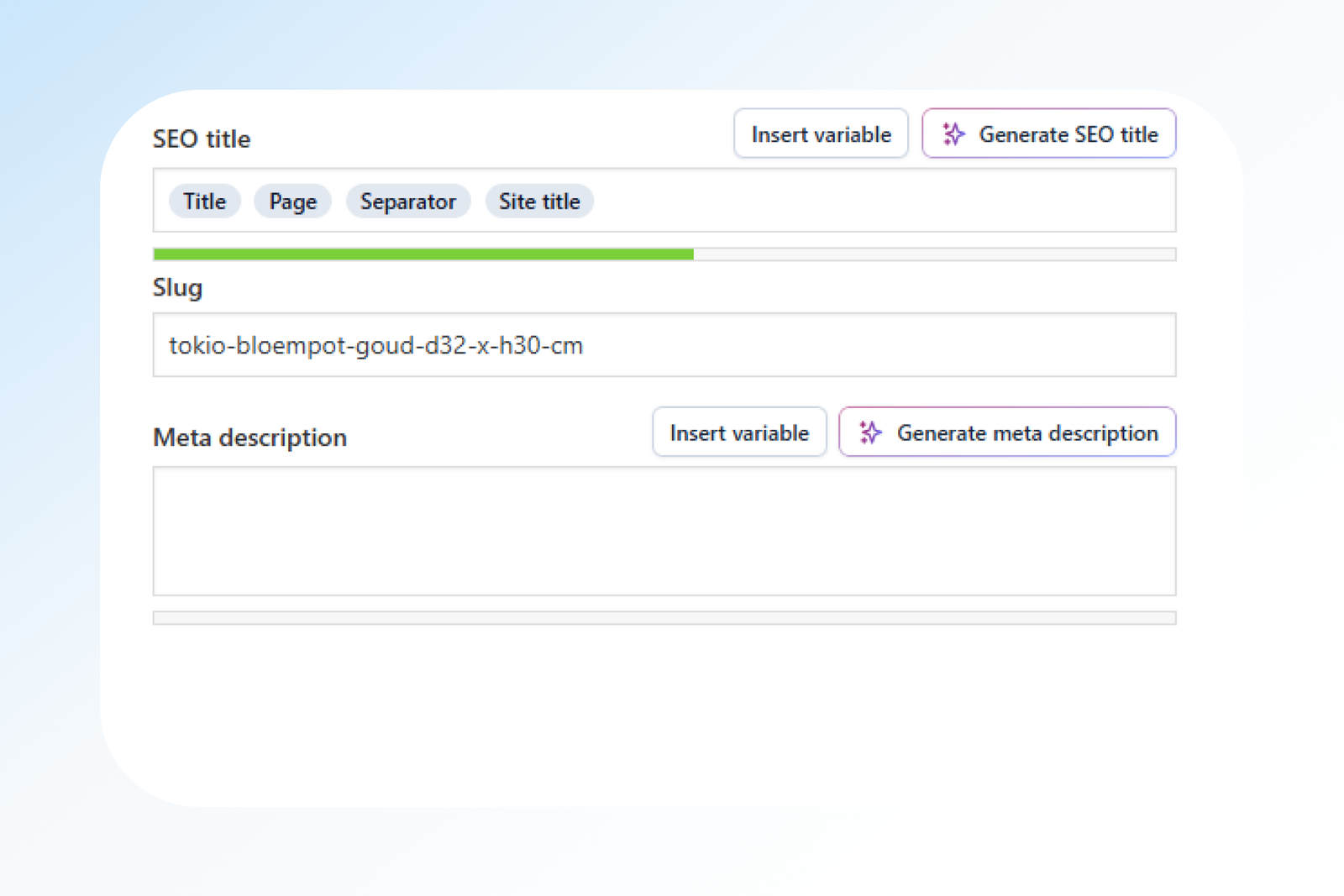Image resolution: width=1344 pixels, height=896 pixels.
Task: Click the empty meta description length bar
Action: tap(664, 618)
